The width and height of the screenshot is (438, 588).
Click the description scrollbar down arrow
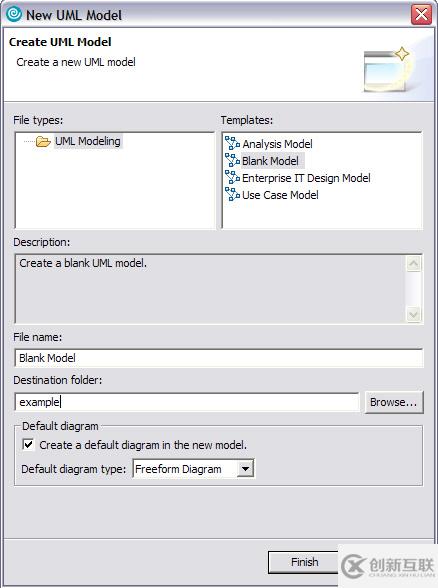[x=414, y=314]
